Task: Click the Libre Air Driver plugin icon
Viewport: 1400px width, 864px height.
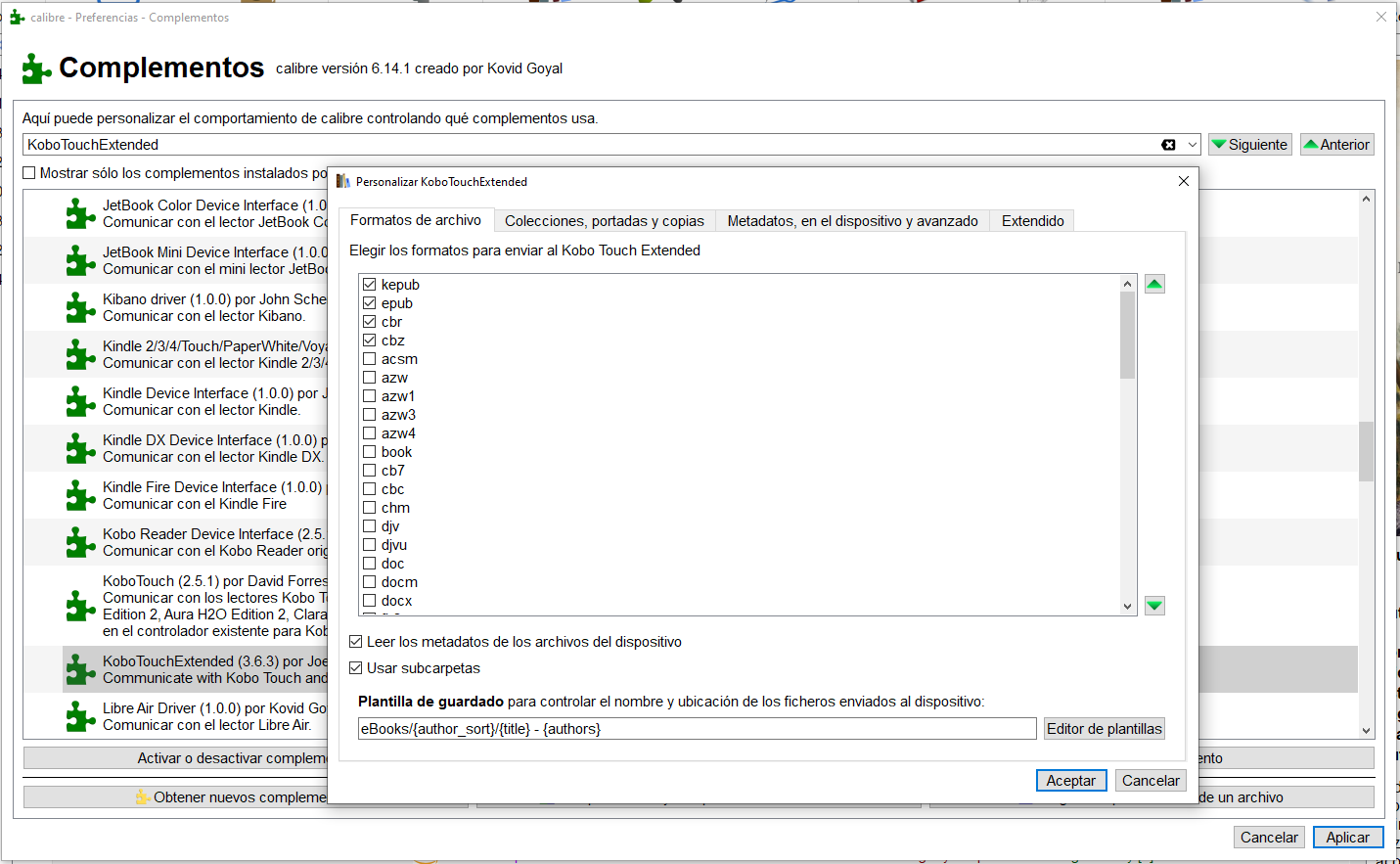Action: 80,716
